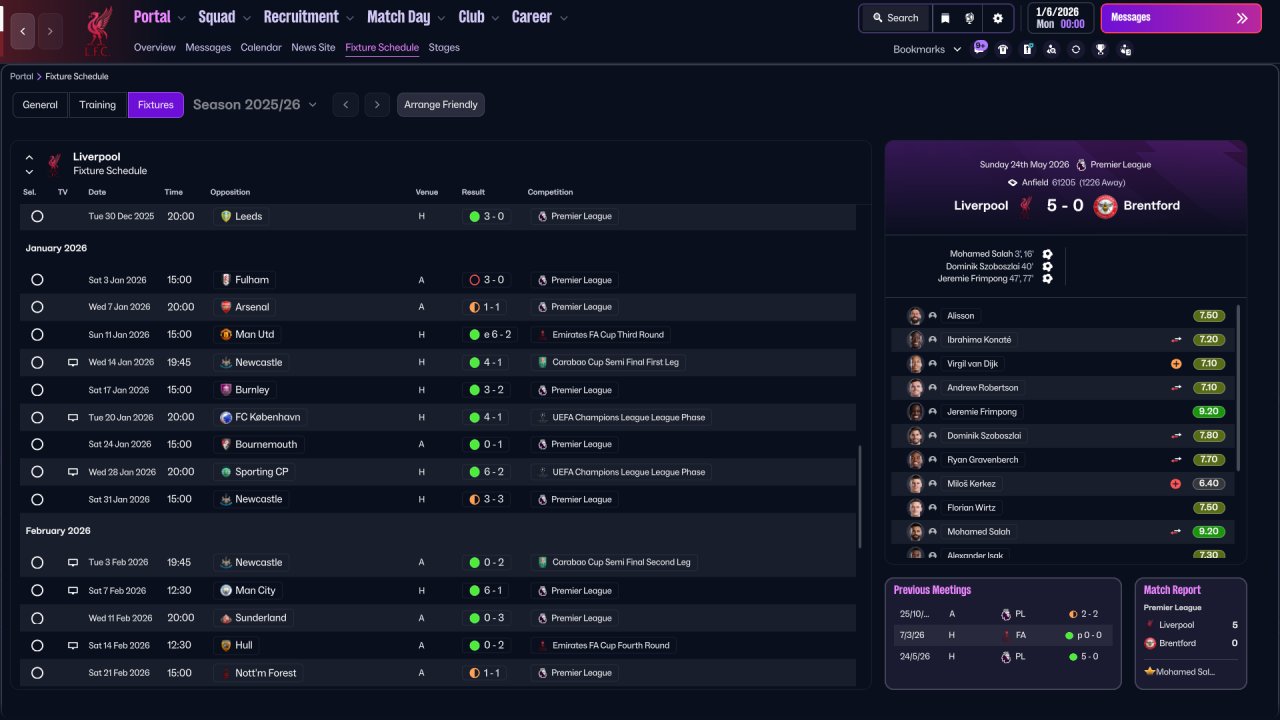Viewport: 1280px width, 720px height.
Task: Open the Bookmarks dropdown
Action: click(x=927, y=49)
